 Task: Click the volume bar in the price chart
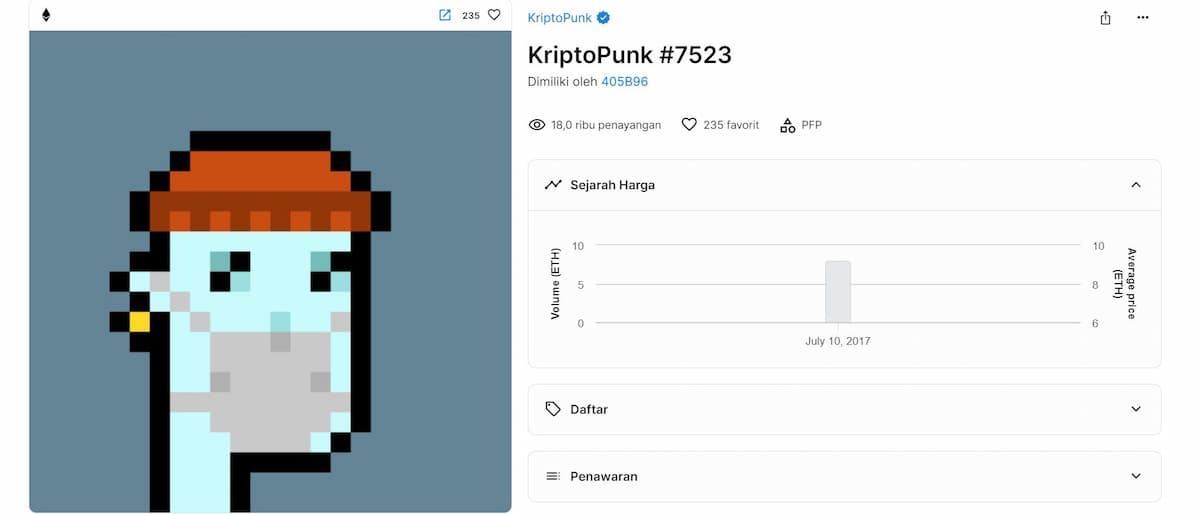pyautogui.click(x=838, y=291)
